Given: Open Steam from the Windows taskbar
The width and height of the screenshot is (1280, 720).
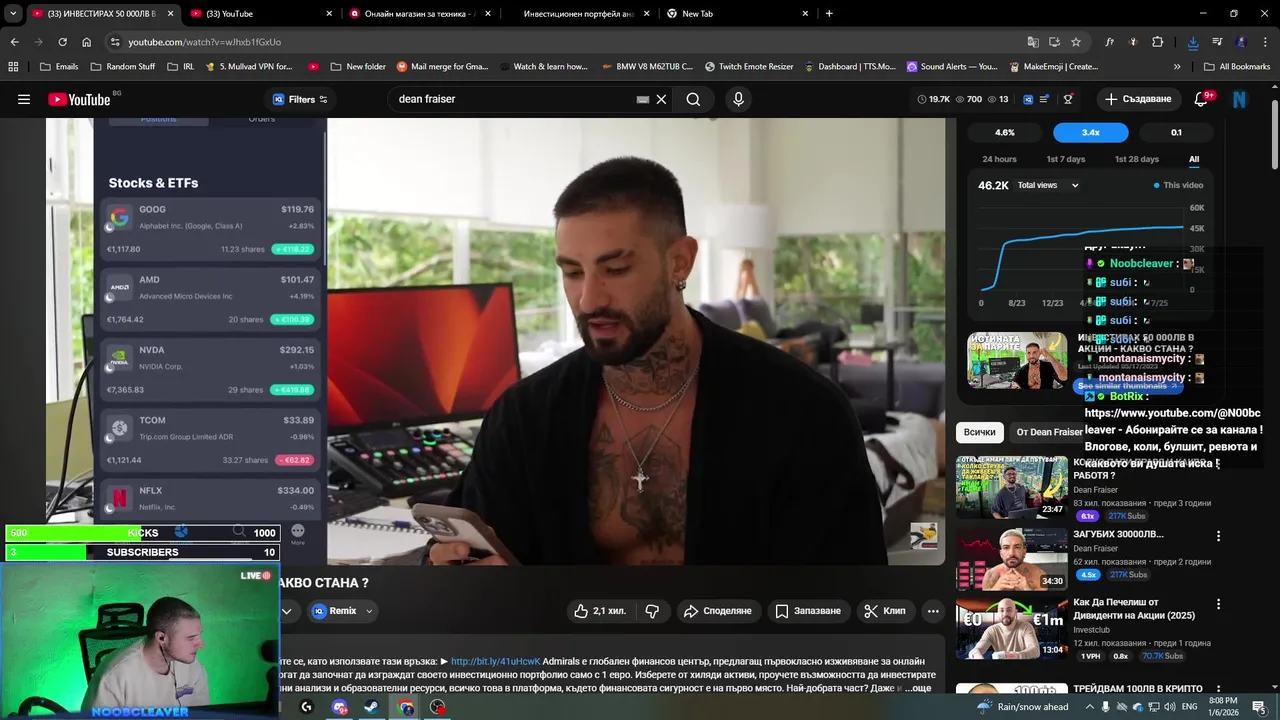Looking at the screenshot, I should tap(371, 707).
